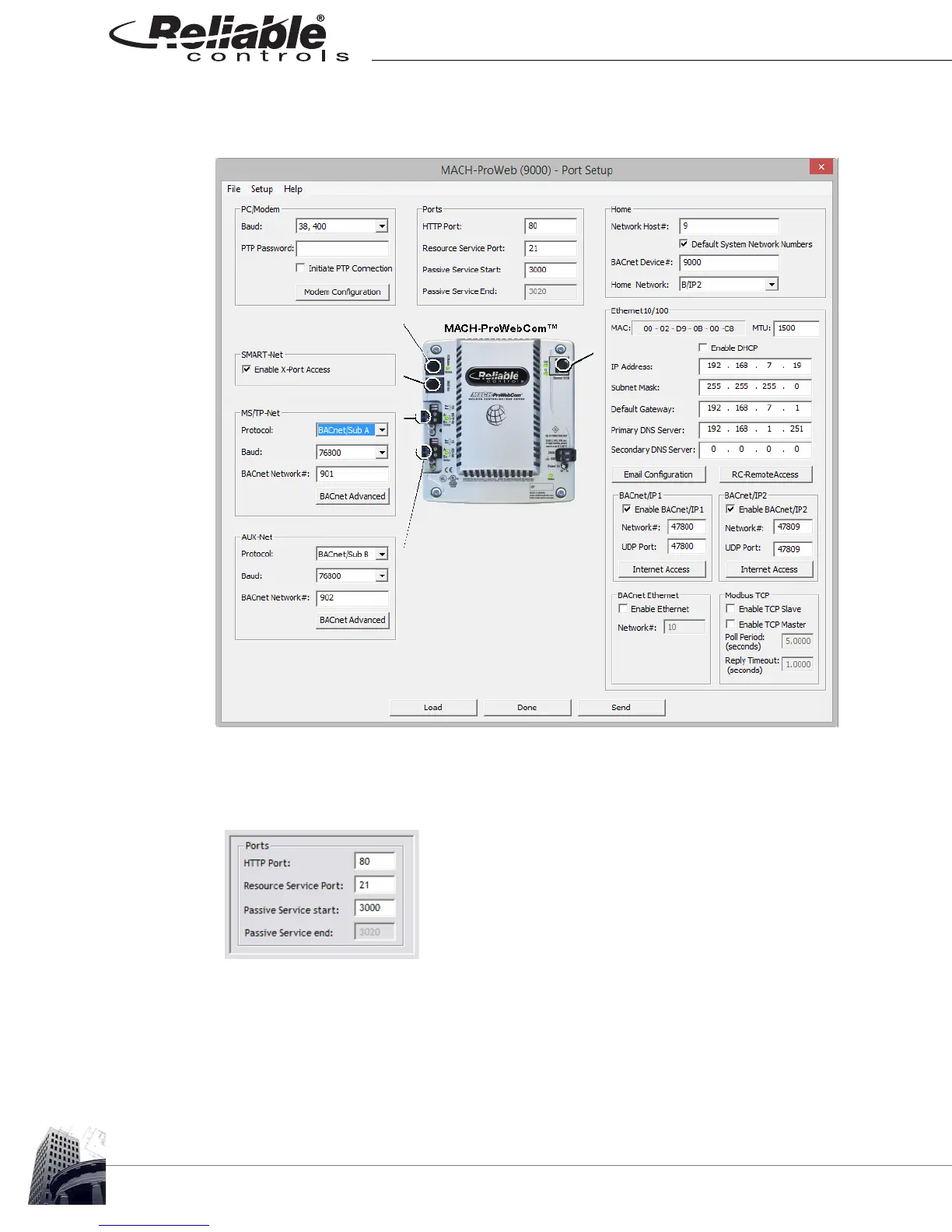952x1232 pixels.
Task: Open the File menu
Action: [233, 189]
